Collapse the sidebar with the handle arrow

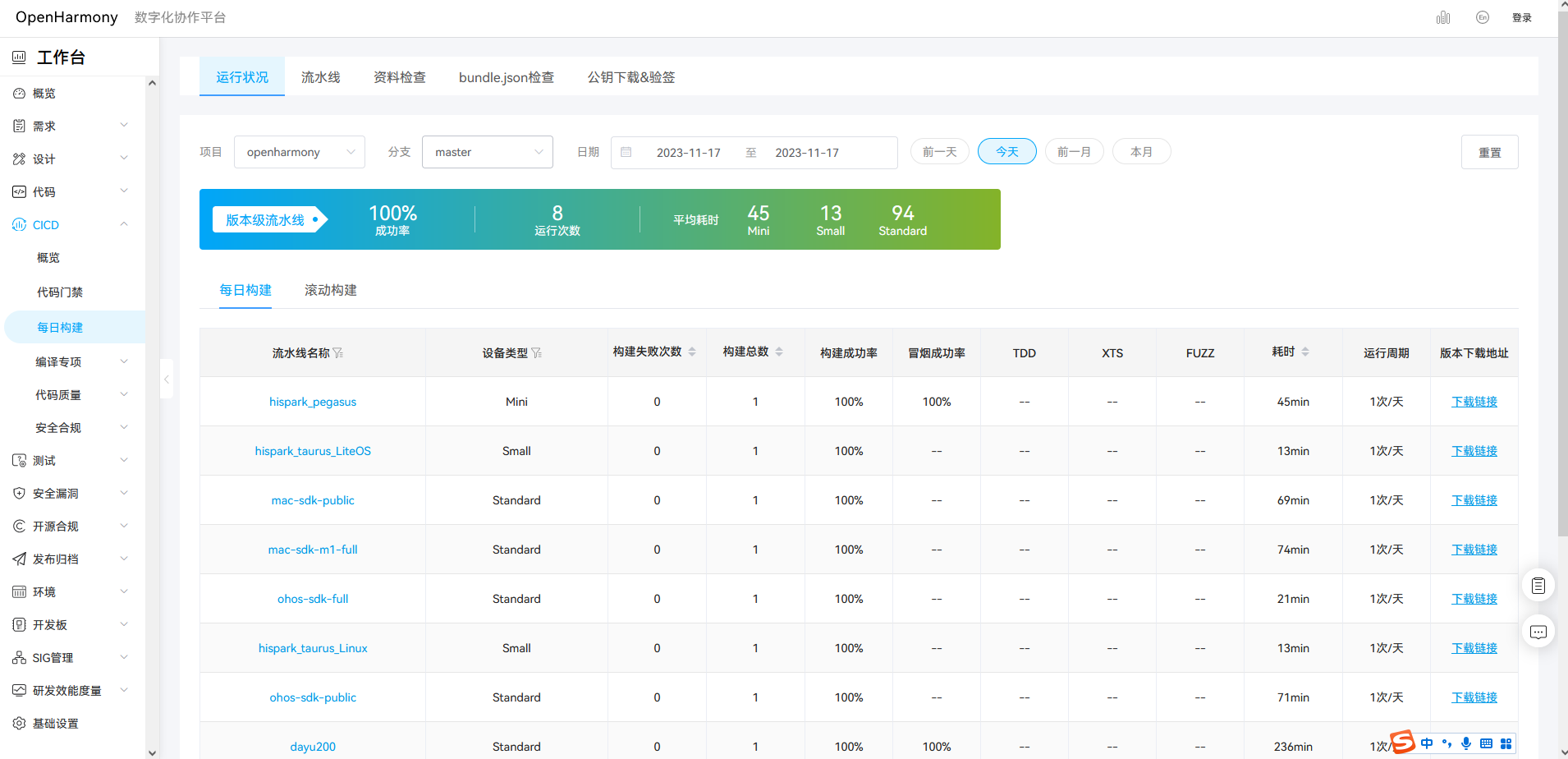(167, 379)
